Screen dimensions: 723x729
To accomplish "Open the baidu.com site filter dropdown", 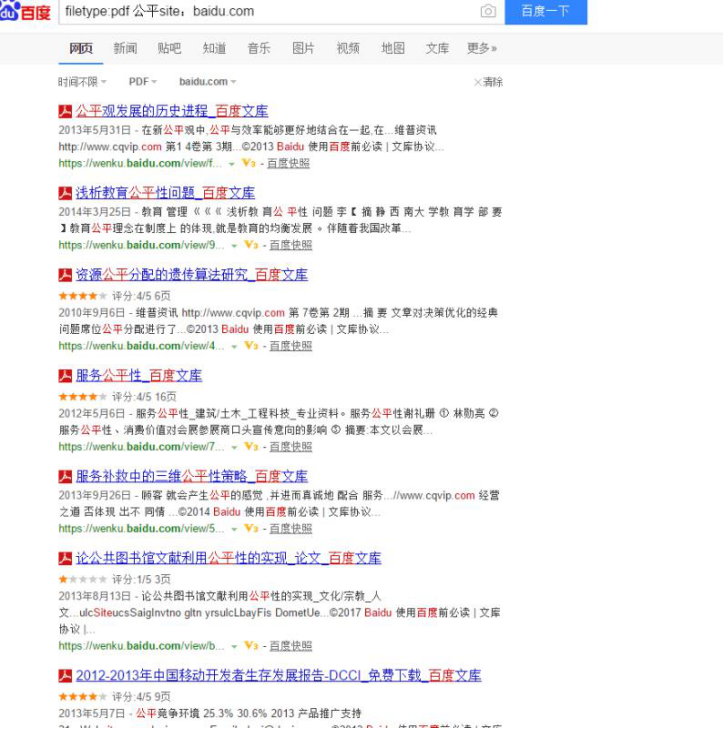I will point(208,82).
